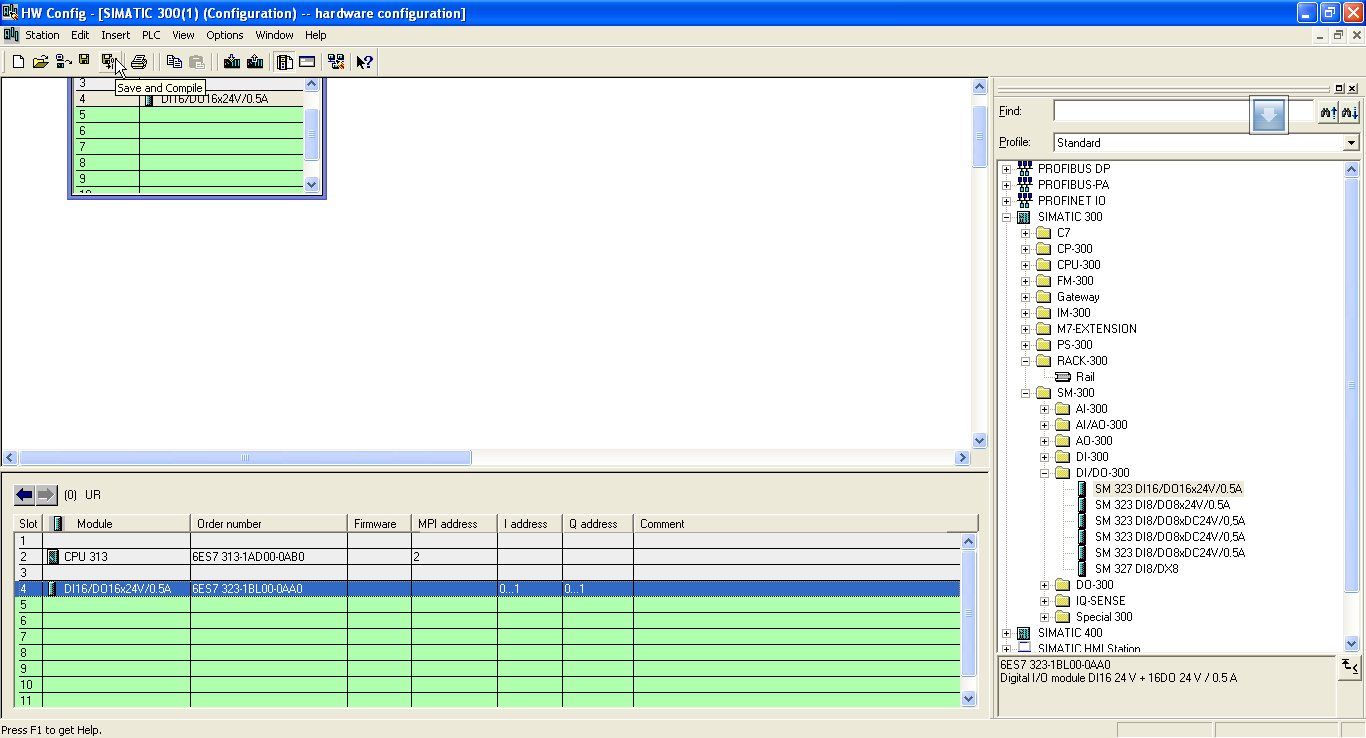Select SM 327 DI8/DX8 module in catalog

(1136, 569)
